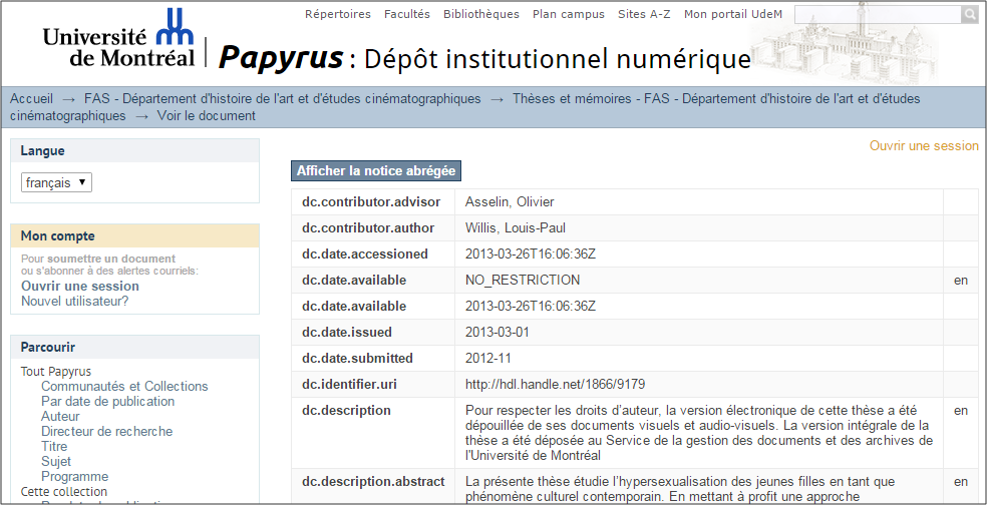Browse by Directeur de recherche
The image size is (987, 505).
[107, 431]
